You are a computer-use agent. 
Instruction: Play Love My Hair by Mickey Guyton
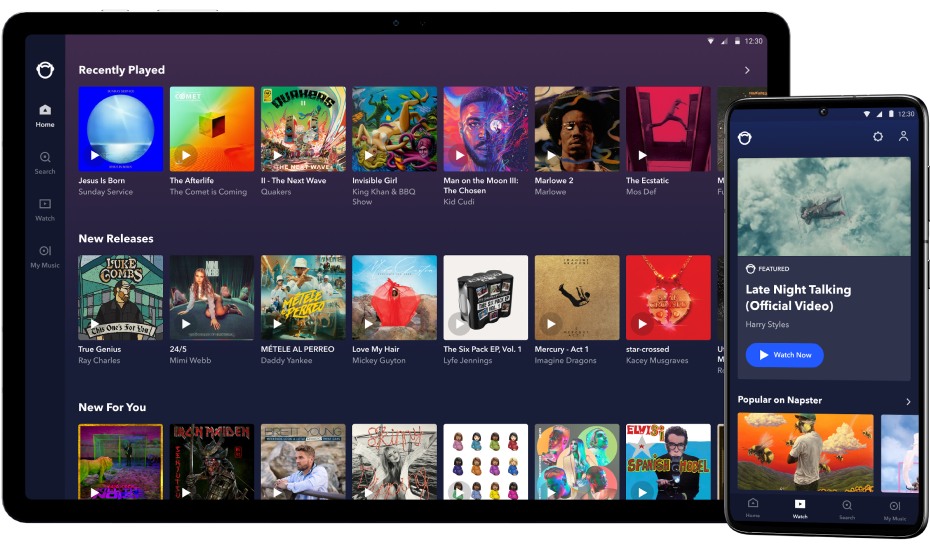(369, 324)
